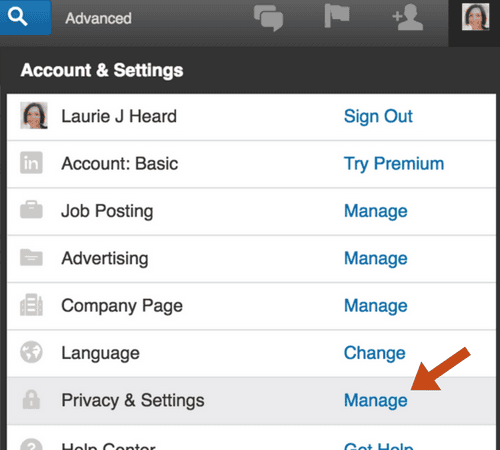This screenshot has height=450, width=500.
Task: Manage Job Posting
Action: click(376, 211)
